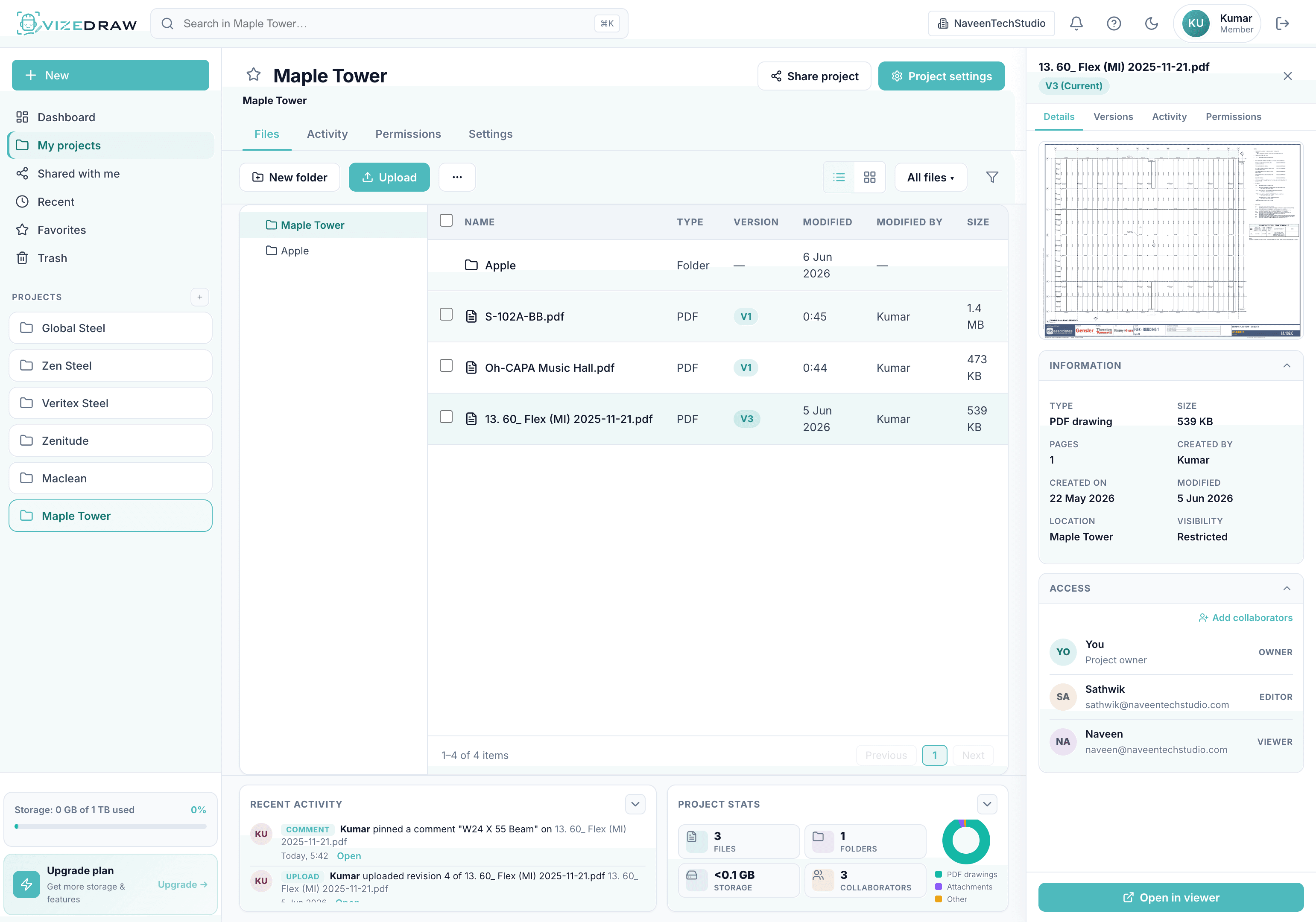Collapse the Access section
Image resolution: width=1316 pixels, height=922 pixels.
tap(1287, 589)
